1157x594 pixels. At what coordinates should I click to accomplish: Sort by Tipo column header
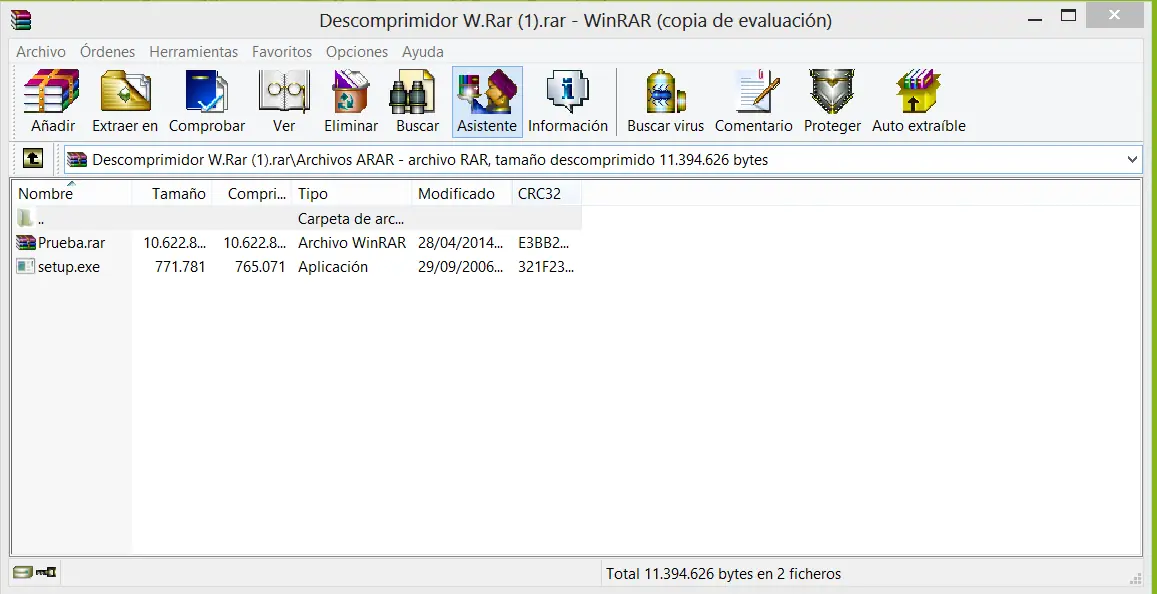coord(352,193)
